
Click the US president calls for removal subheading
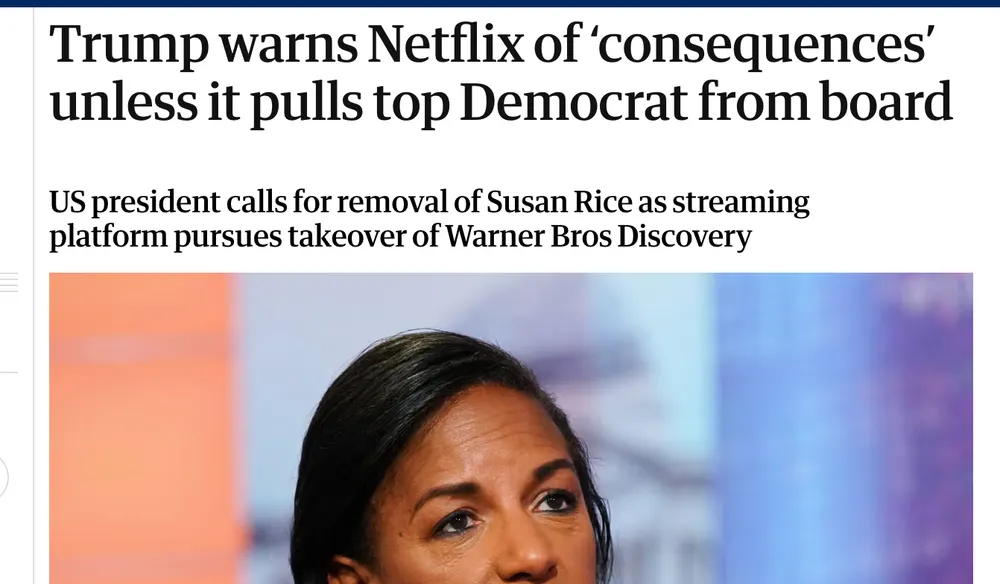(x=429, y=219)
